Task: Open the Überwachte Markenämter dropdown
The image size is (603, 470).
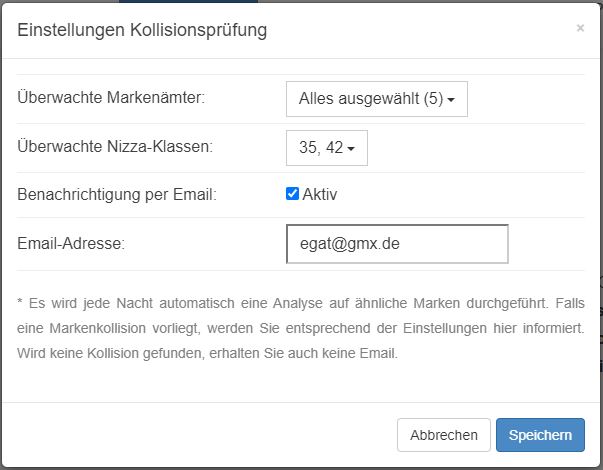Action: tap(377, 99)
